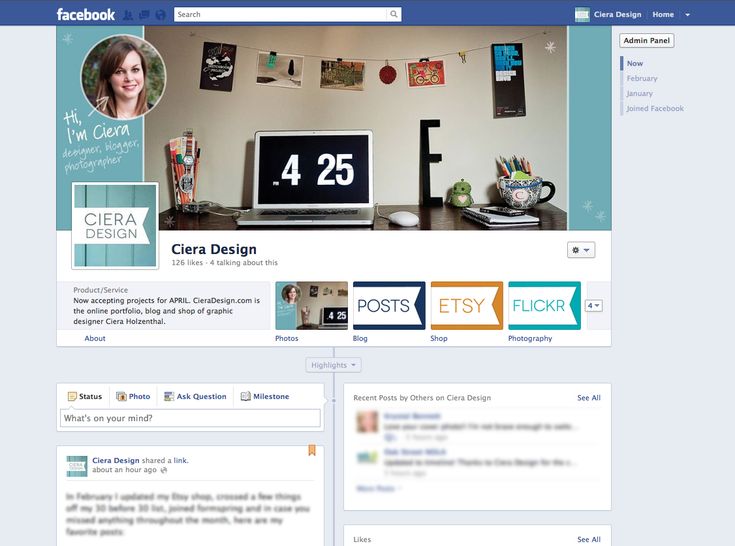Expand the apps count arrow showing 4
735x546 pixels.
pos(593,306)
